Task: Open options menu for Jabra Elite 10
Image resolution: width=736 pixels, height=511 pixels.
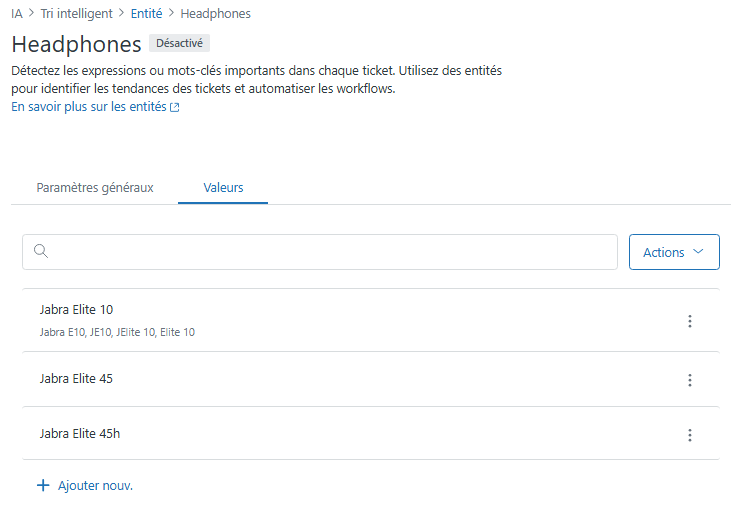Action: tap(690, 321)
